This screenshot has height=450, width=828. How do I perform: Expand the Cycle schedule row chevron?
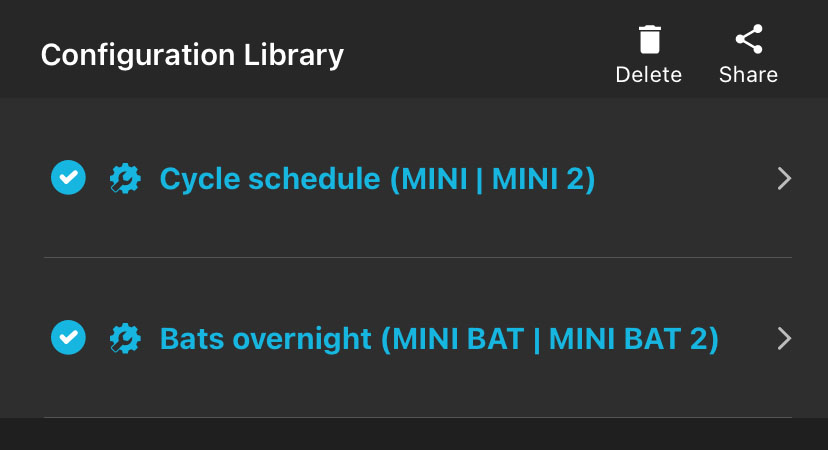pyautogui.click(x=784, y=179)
